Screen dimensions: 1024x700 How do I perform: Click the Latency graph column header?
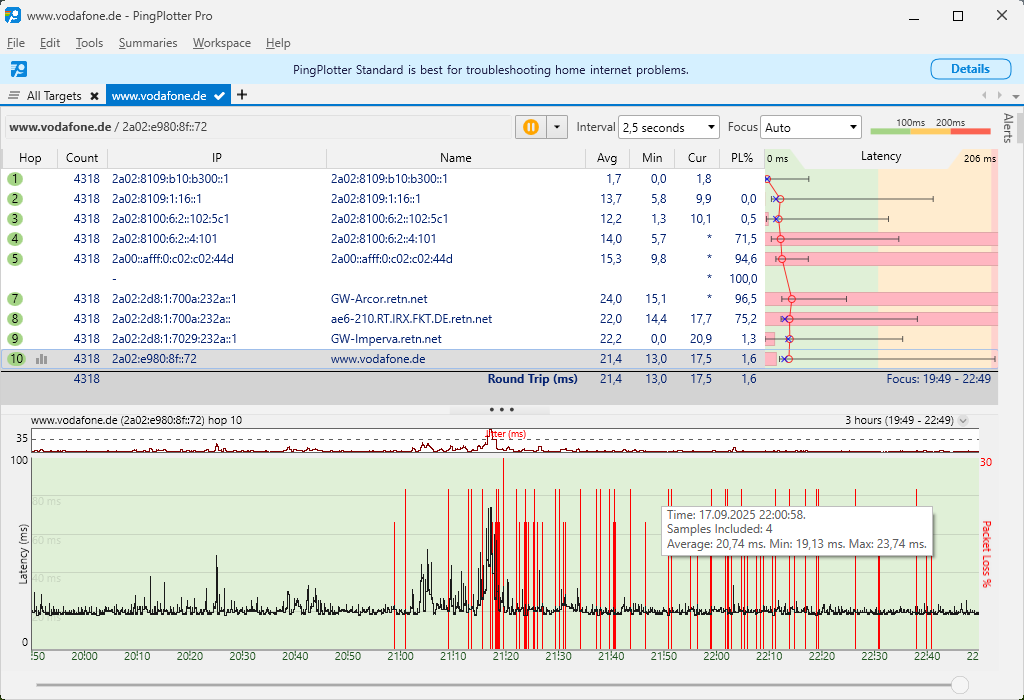coord(881,157)
